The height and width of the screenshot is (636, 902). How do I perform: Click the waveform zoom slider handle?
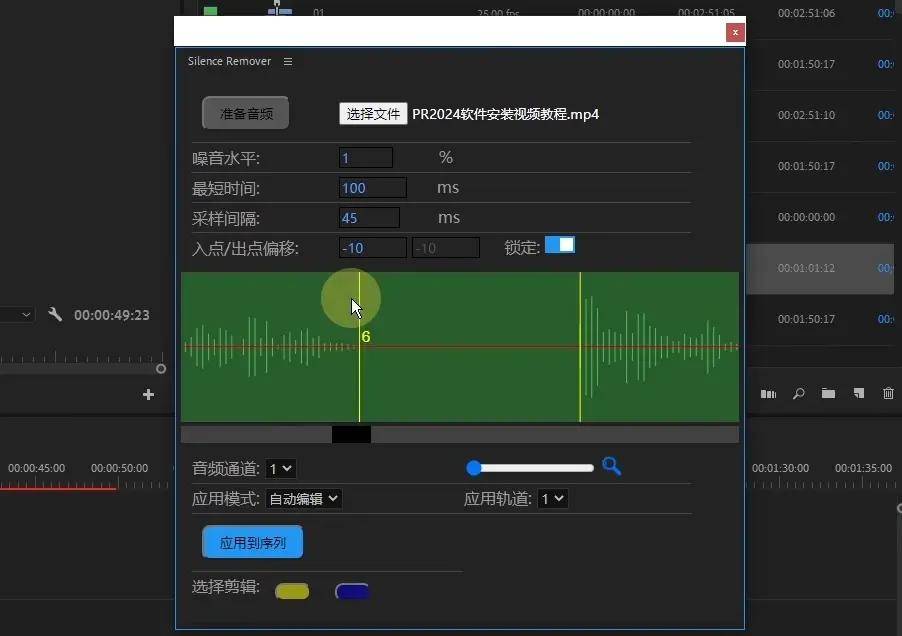coord(473,468)
